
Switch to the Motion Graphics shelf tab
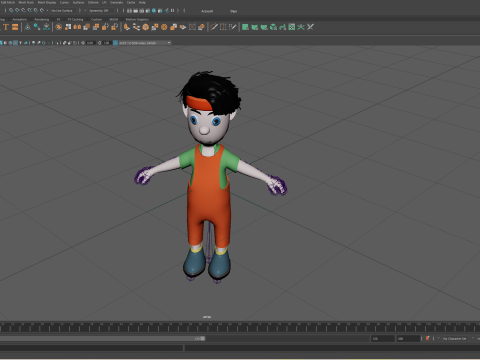tap(137, 19)
